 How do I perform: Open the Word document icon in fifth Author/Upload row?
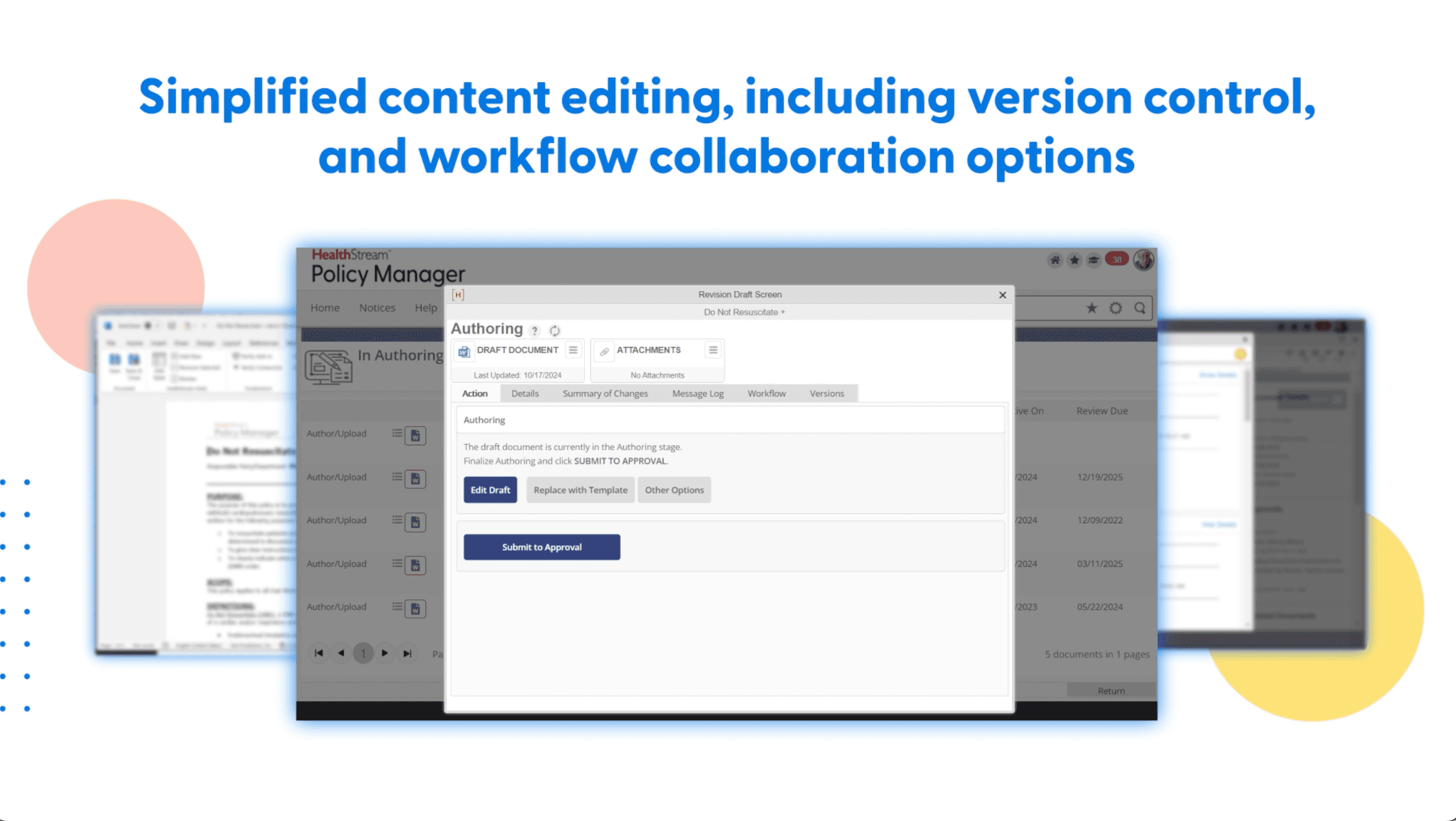coord(415,609)
